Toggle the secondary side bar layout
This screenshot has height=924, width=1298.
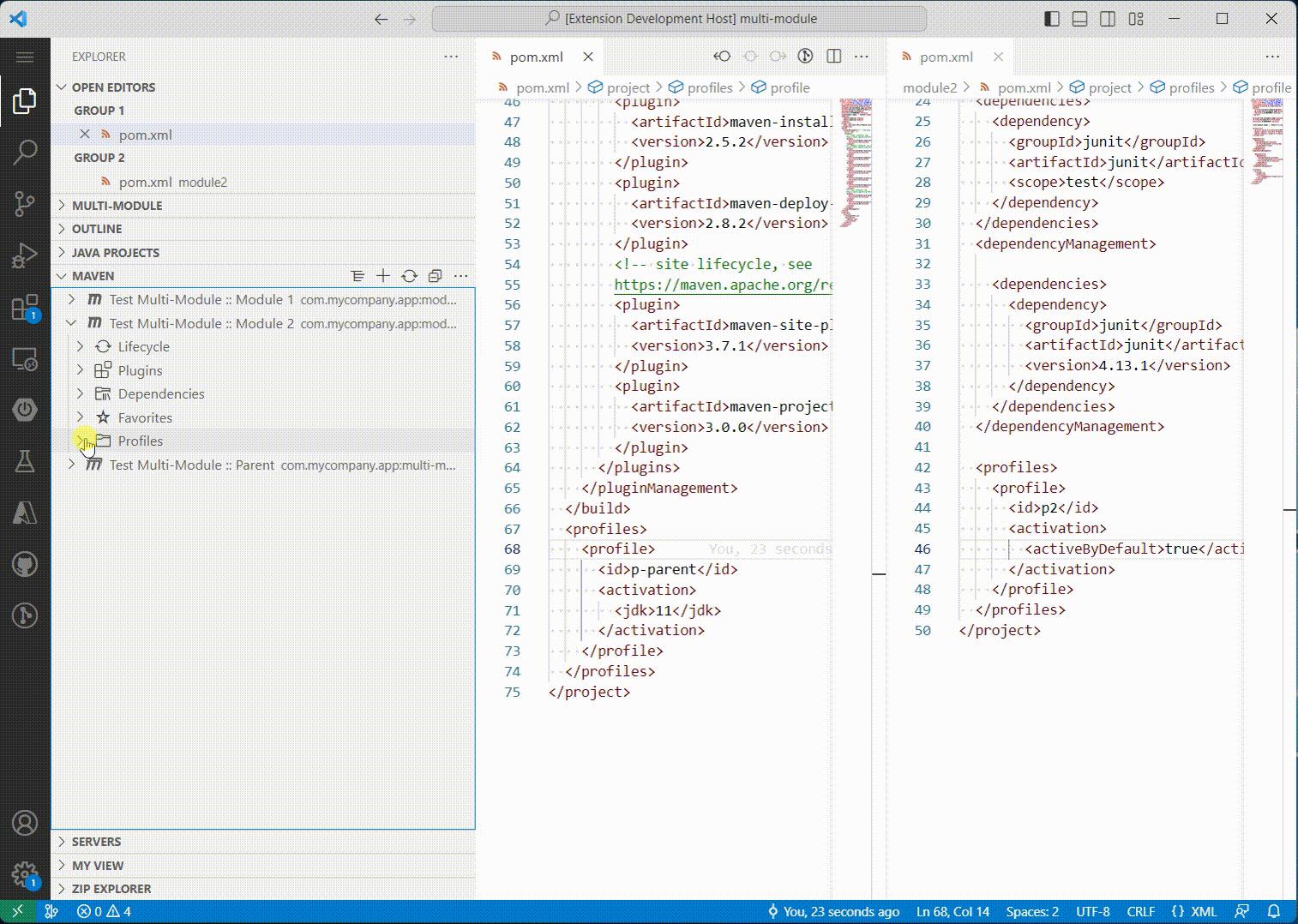(x=1108, y=19)
